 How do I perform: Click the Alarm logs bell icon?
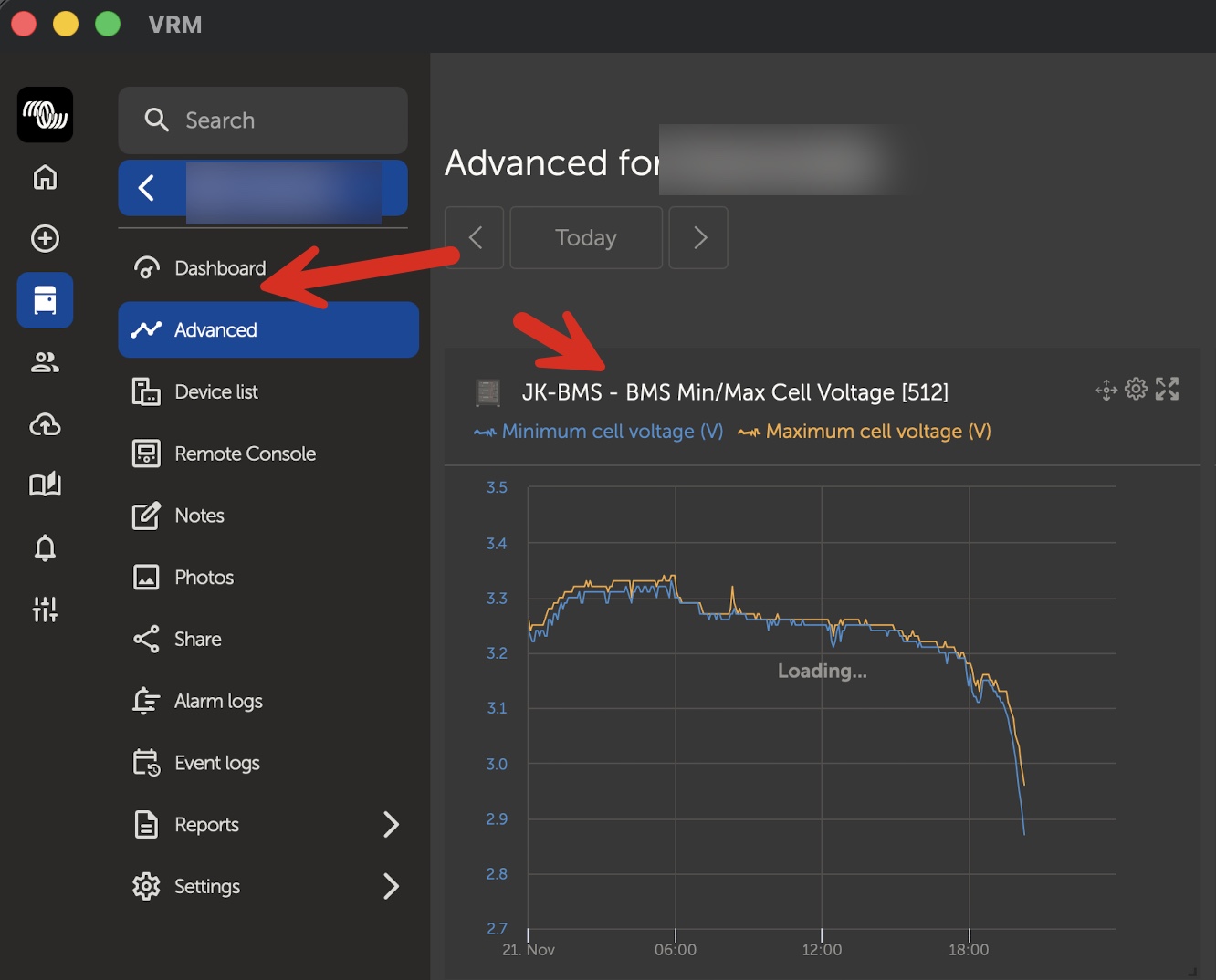pos(146,701)
